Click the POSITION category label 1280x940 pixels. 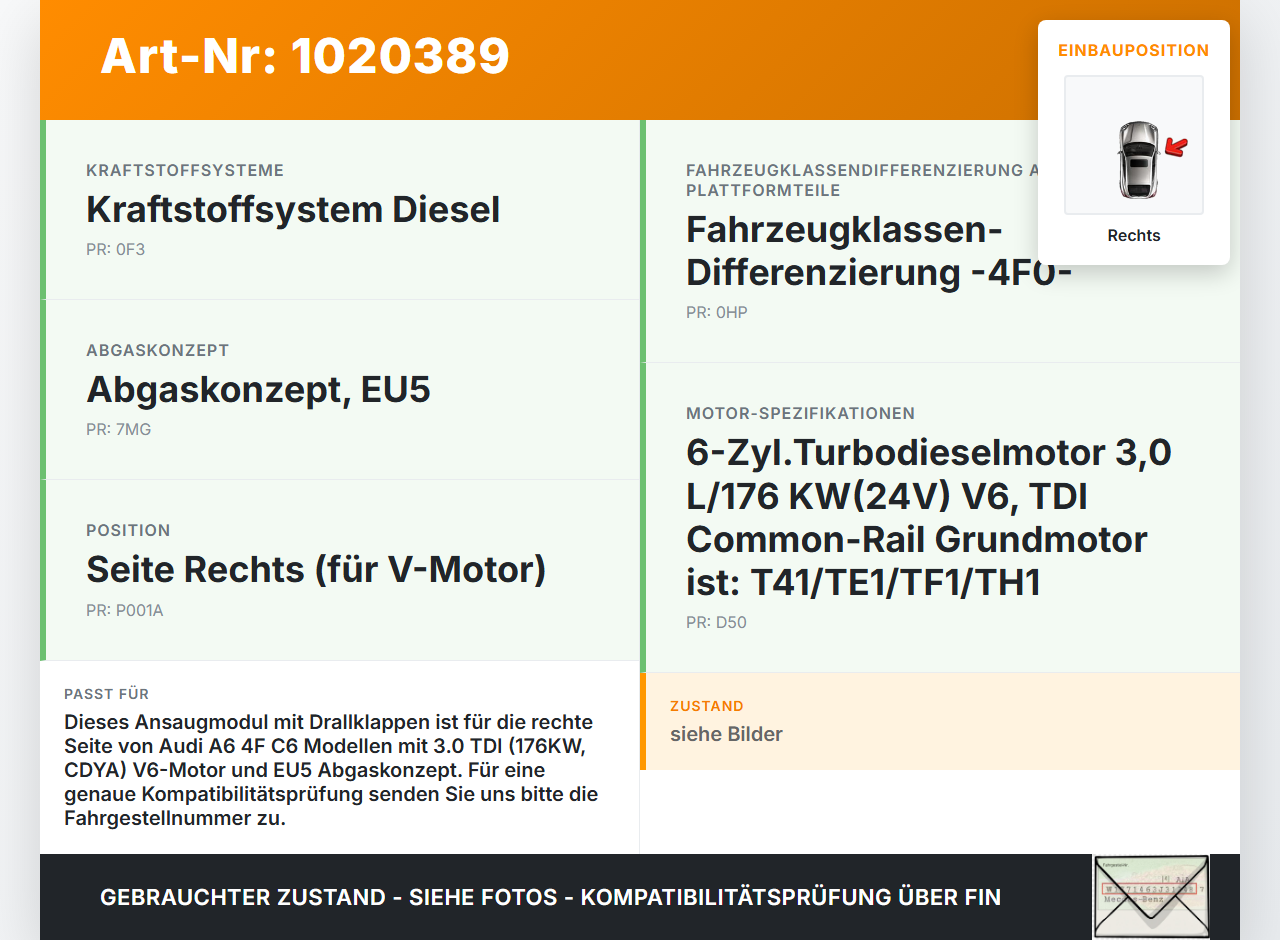[x=128, y=530]
